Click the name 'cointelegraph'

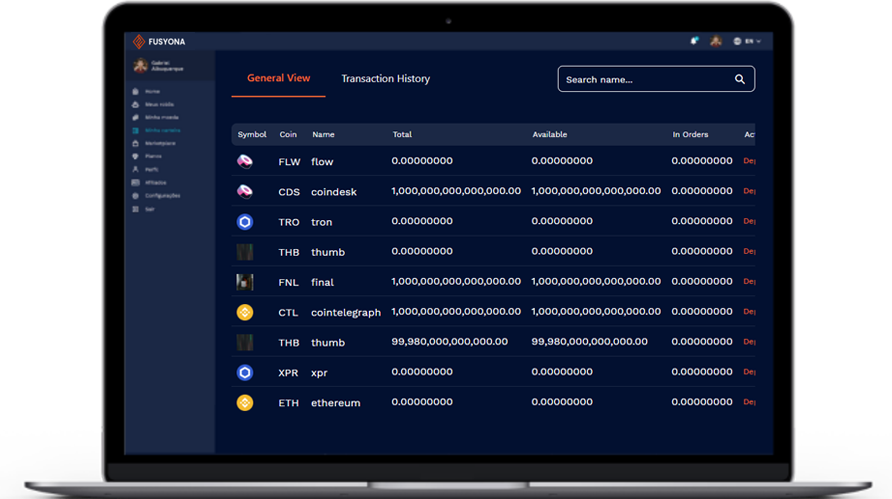(x=346, y=312)
